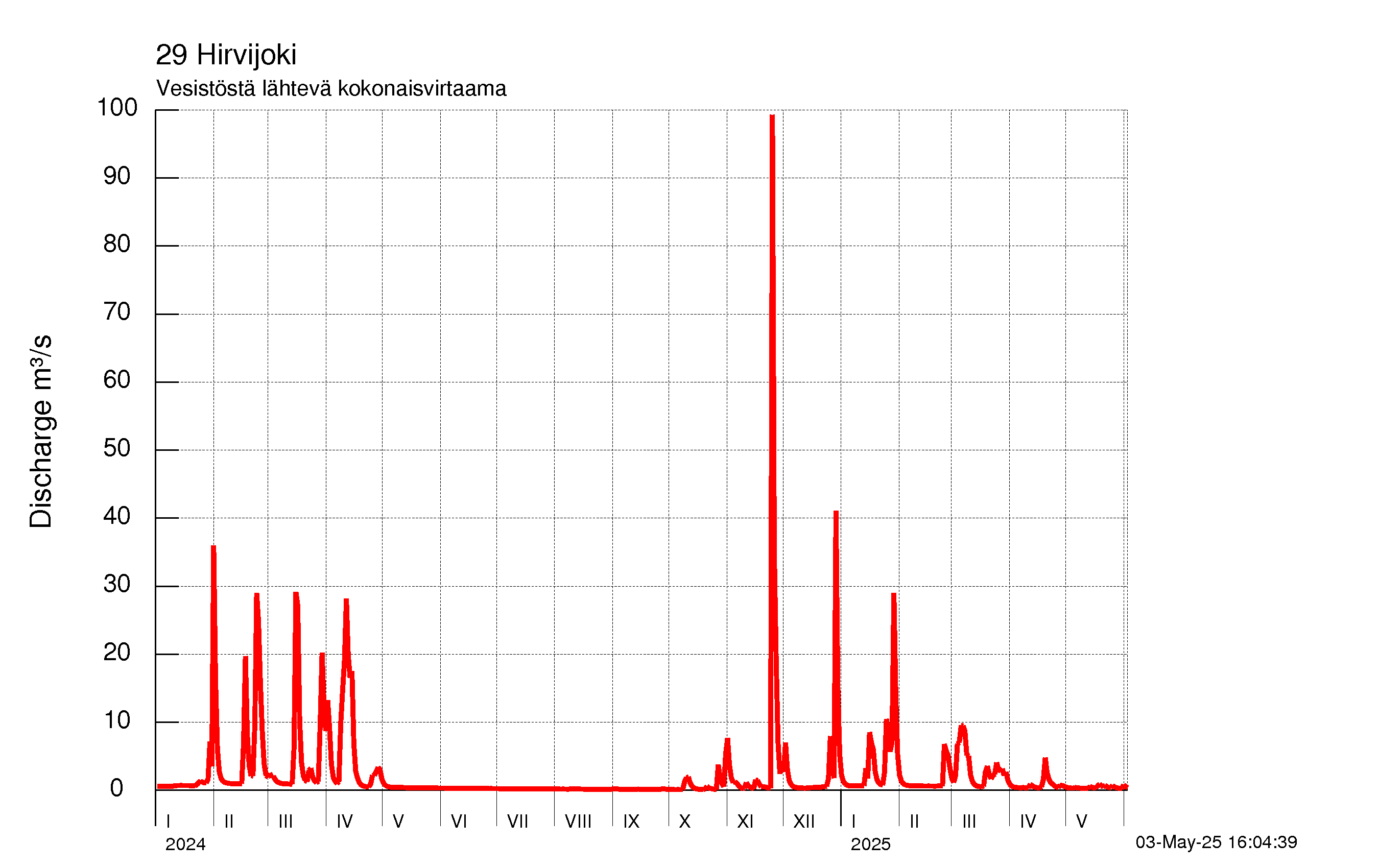Click the y-axis value 90

point(117,176)
